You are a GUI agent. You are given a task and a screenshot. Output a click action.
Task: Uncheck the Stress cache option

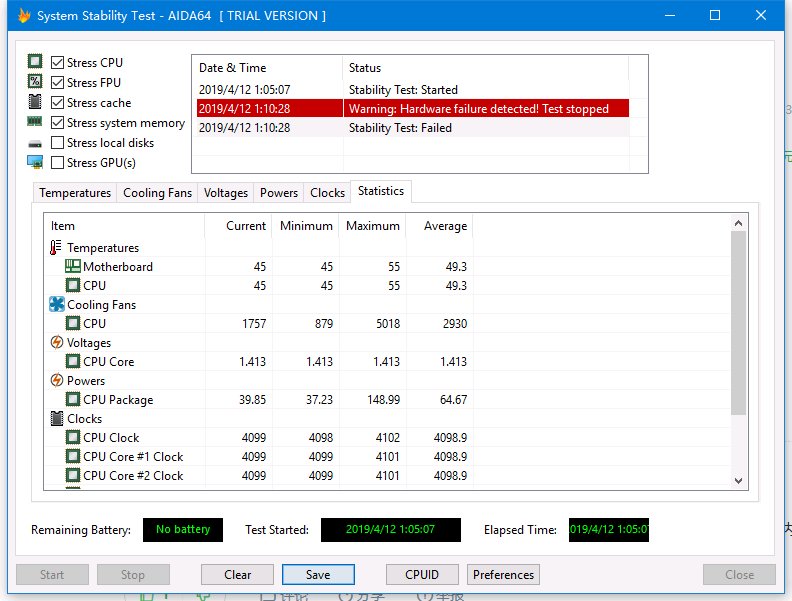pyautogui.click(x=58, y=103)
